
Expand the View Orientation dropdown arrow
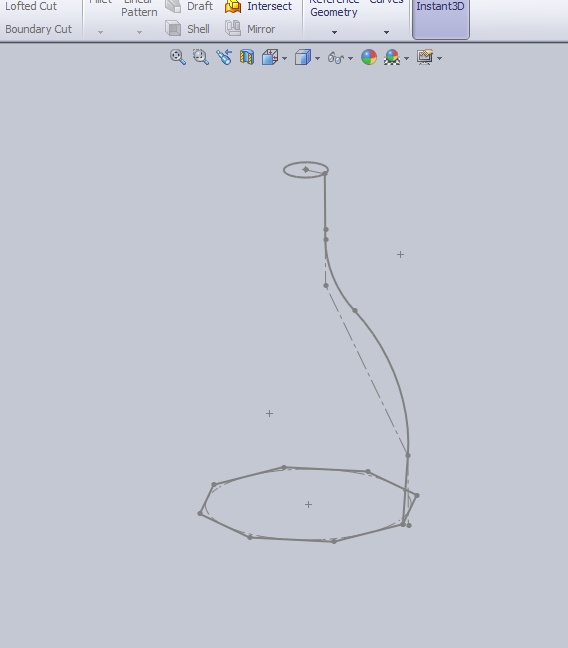point(284,59)
